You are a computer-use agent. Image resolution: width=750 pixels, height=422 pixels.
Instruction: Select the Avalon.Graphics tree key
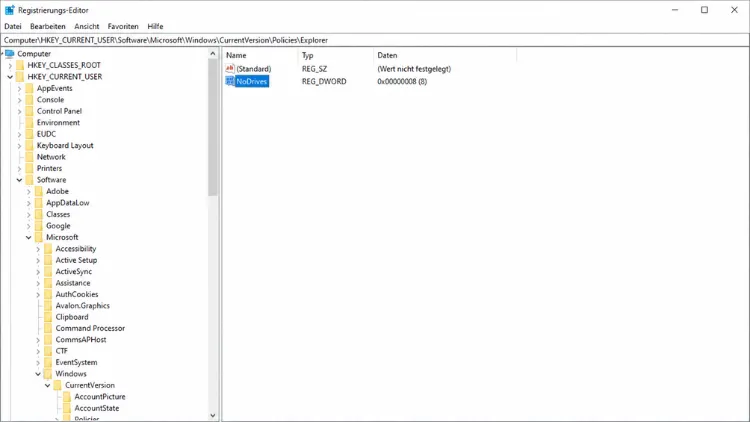coord(82,306)
